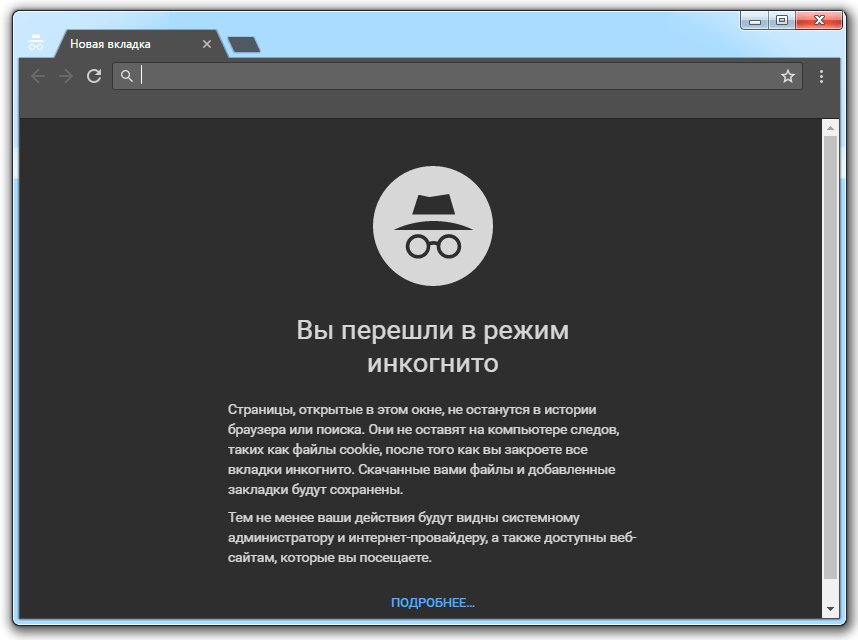
Task: Click the vertical scrollbar thumb
Action: (x=830, y=357)
